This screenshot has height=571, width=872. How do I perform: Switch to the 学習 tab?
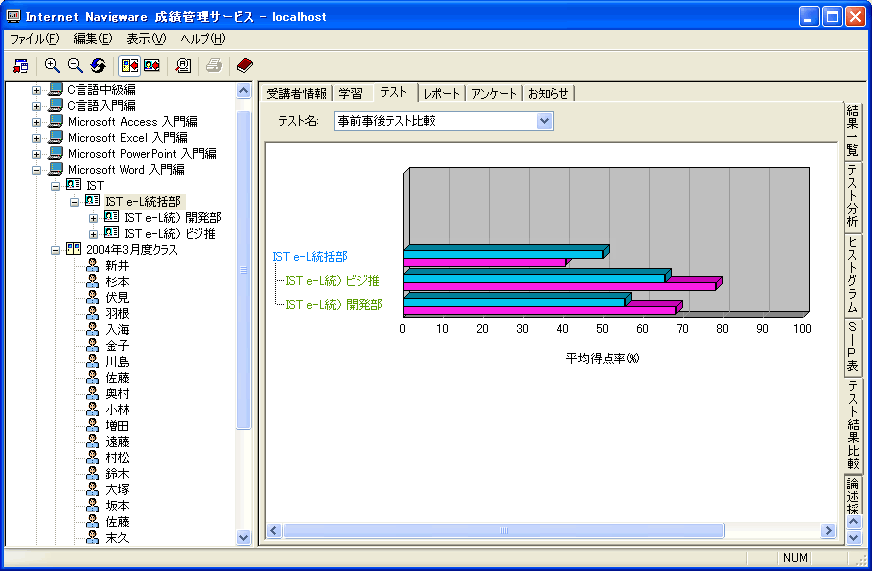(350, 93)
